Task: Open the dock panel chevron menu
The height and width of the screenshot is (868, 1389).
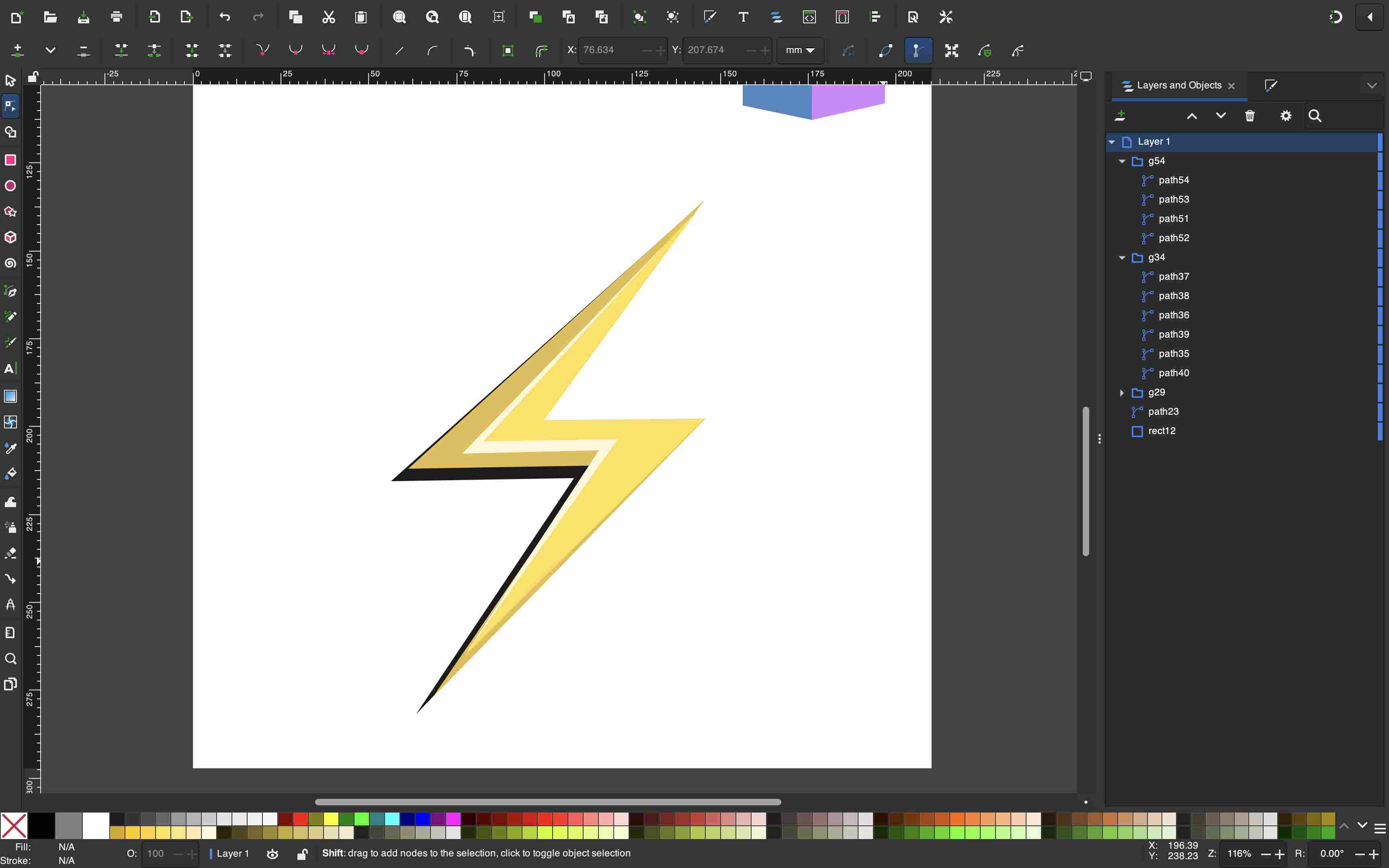Action: point(1372,86)
